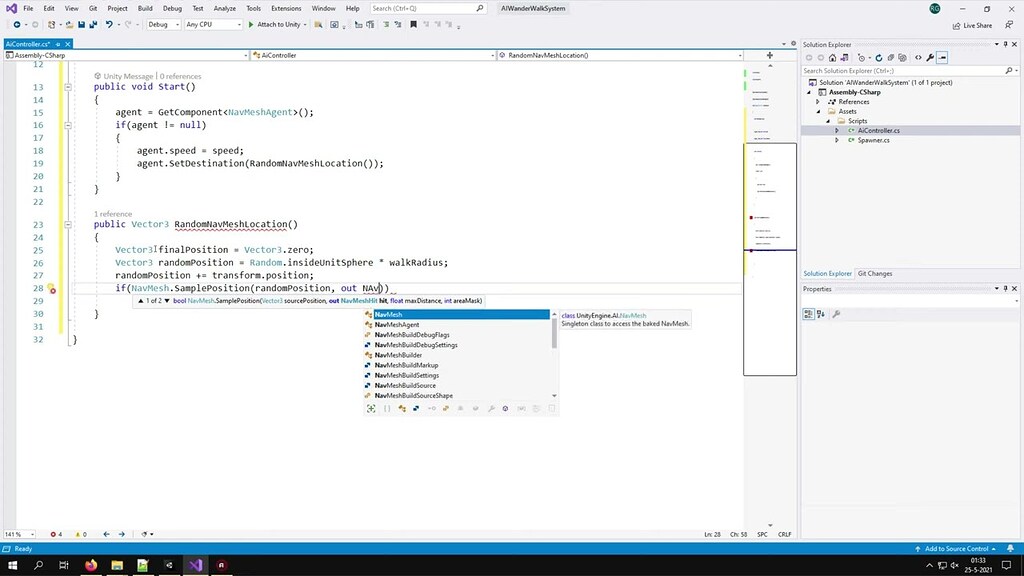Image resolution: width=1024 pixels, height=576 pixels.
Task: Pin the Properties panel
Action: tap(1005, 288)
